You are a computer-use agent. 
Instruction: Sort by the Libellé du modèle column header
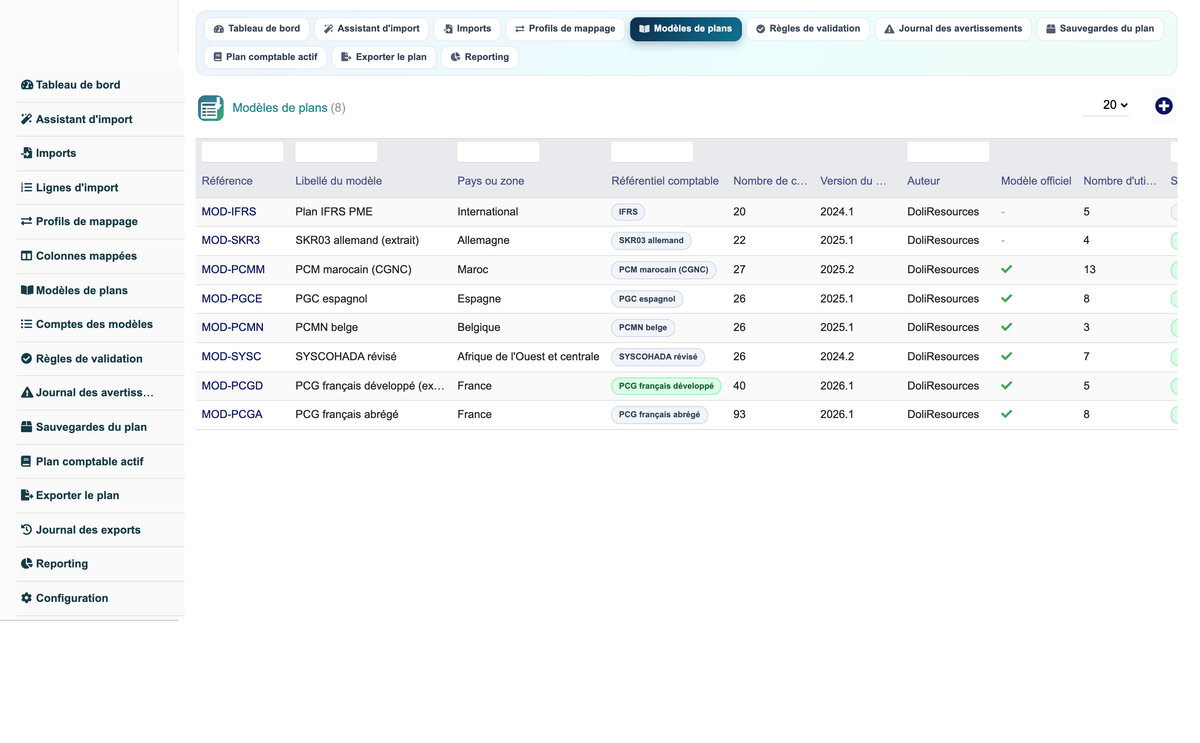click(x=339, y=181)
